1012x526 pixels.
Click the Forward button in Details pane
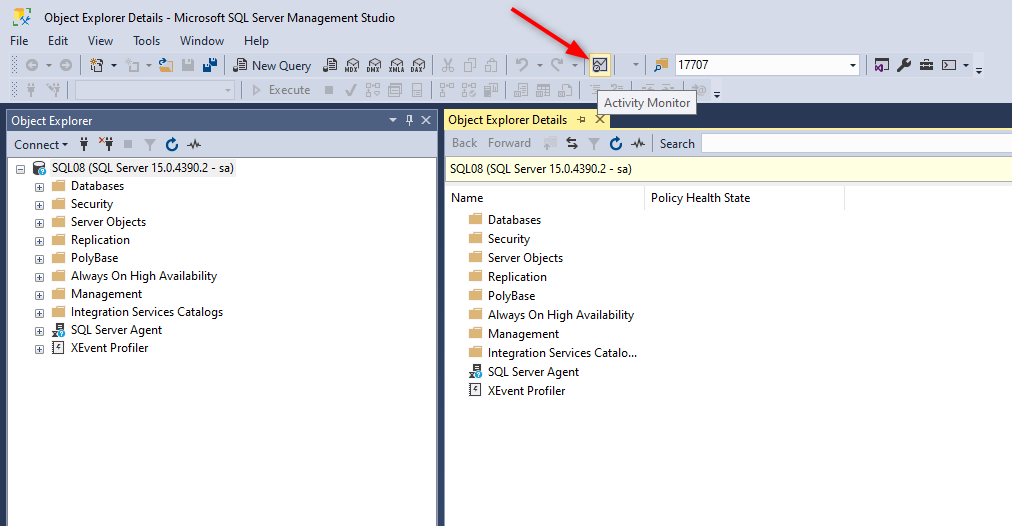coord(509,143)
